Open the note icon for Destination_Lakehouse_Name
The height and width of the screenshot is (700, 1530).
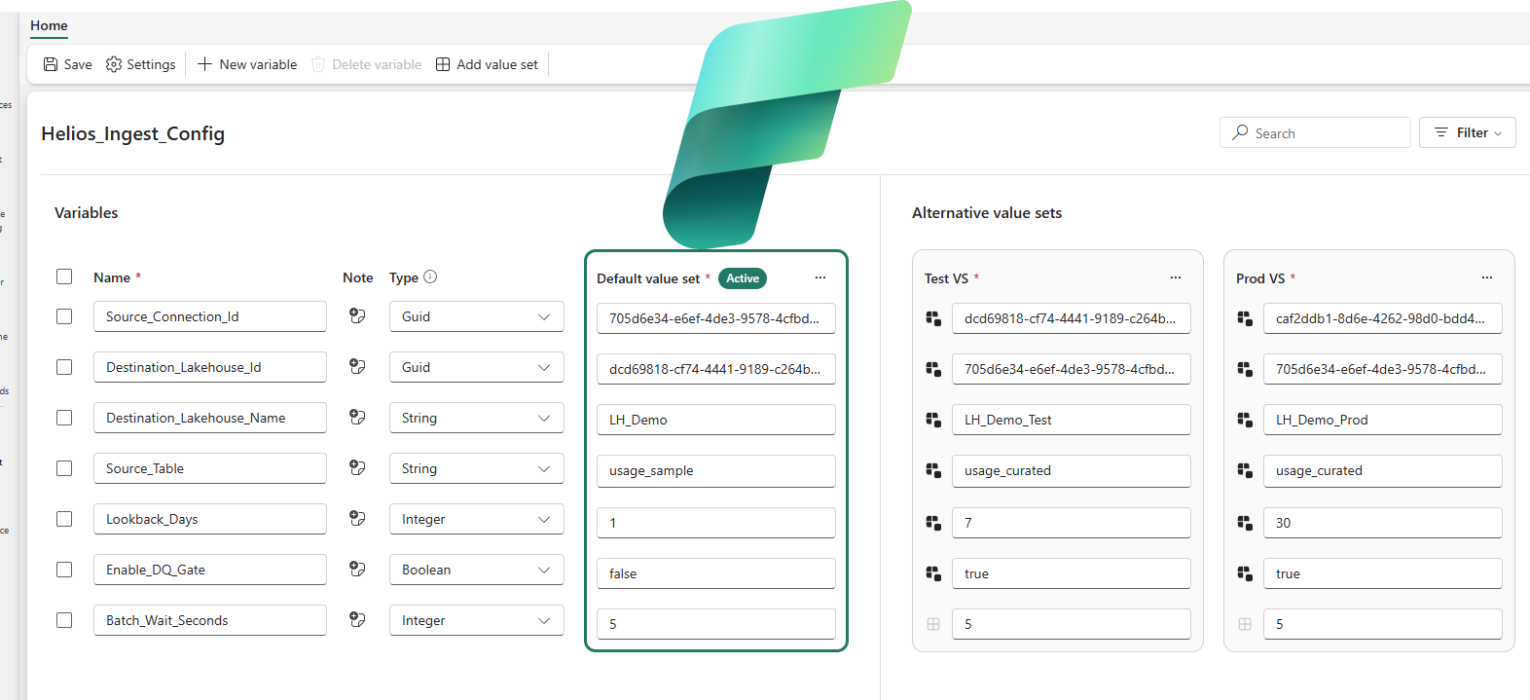pyautogui.click(x=357, y=417)
